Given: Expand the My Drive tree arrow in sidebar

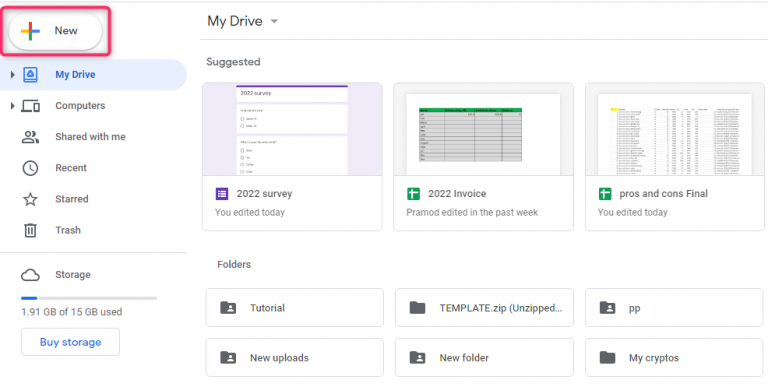Looking at the screenshot, I should pyautogui.click(x=12, y=75).
